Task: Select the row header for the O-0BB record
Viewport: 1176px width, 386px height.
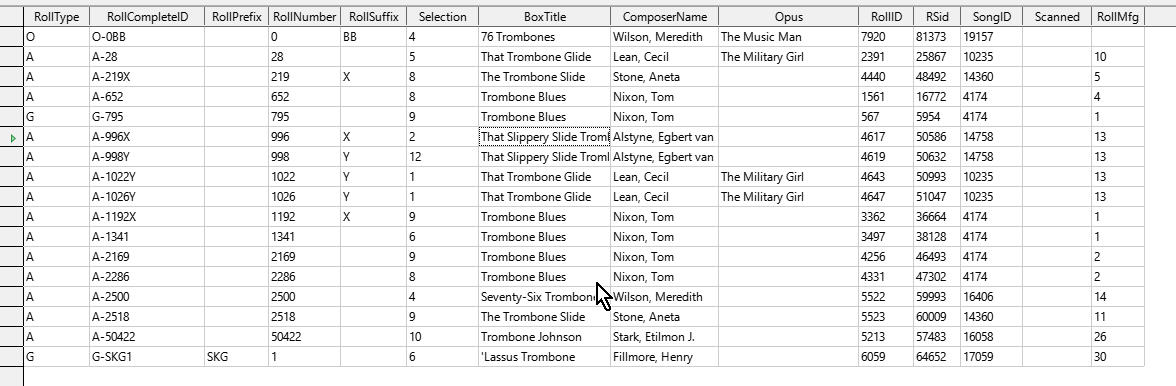Action: pyautogui.click(x=12, y=37)
